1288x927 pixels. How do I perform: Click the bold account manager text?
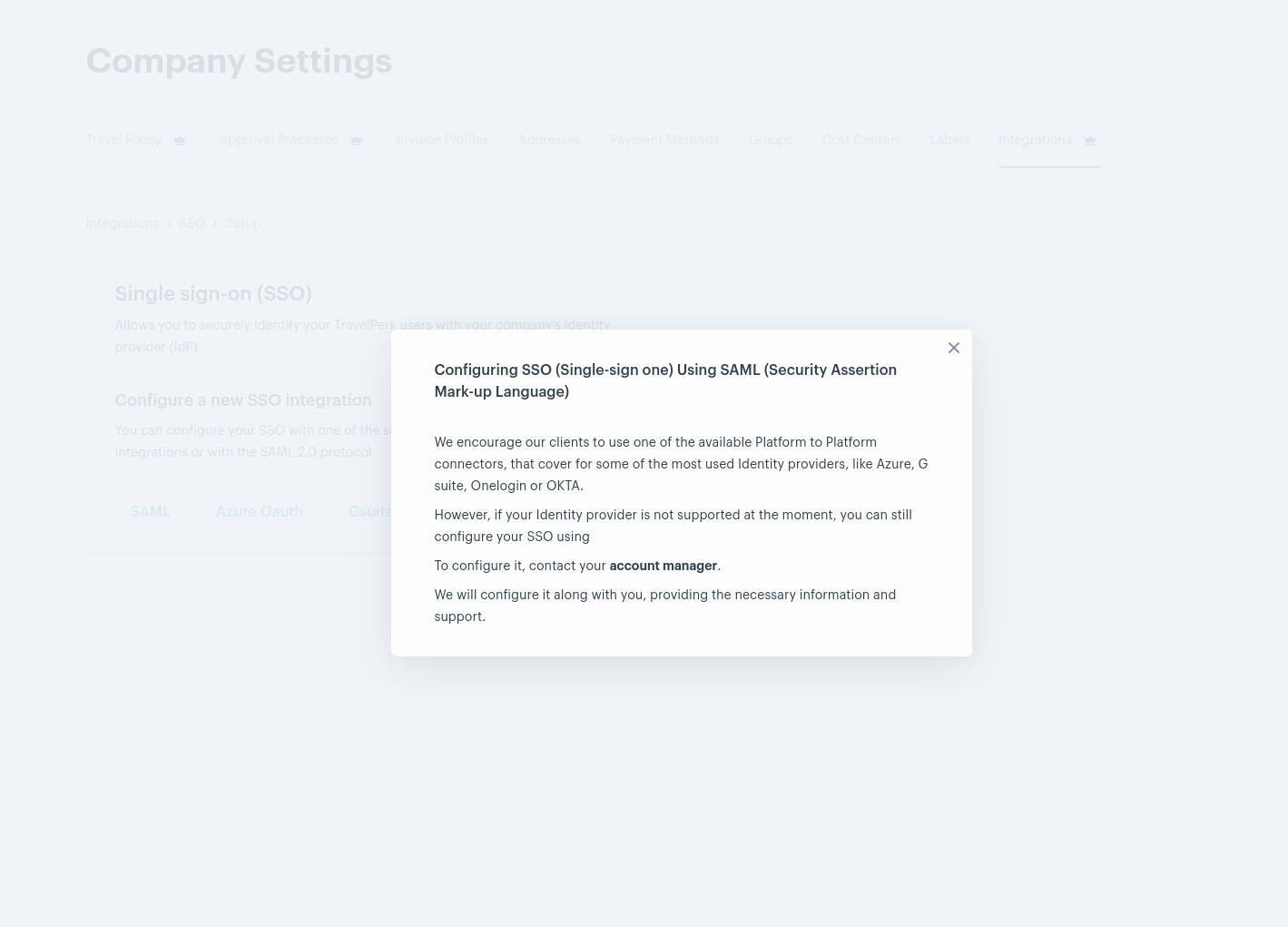click(x=664, y=566)
